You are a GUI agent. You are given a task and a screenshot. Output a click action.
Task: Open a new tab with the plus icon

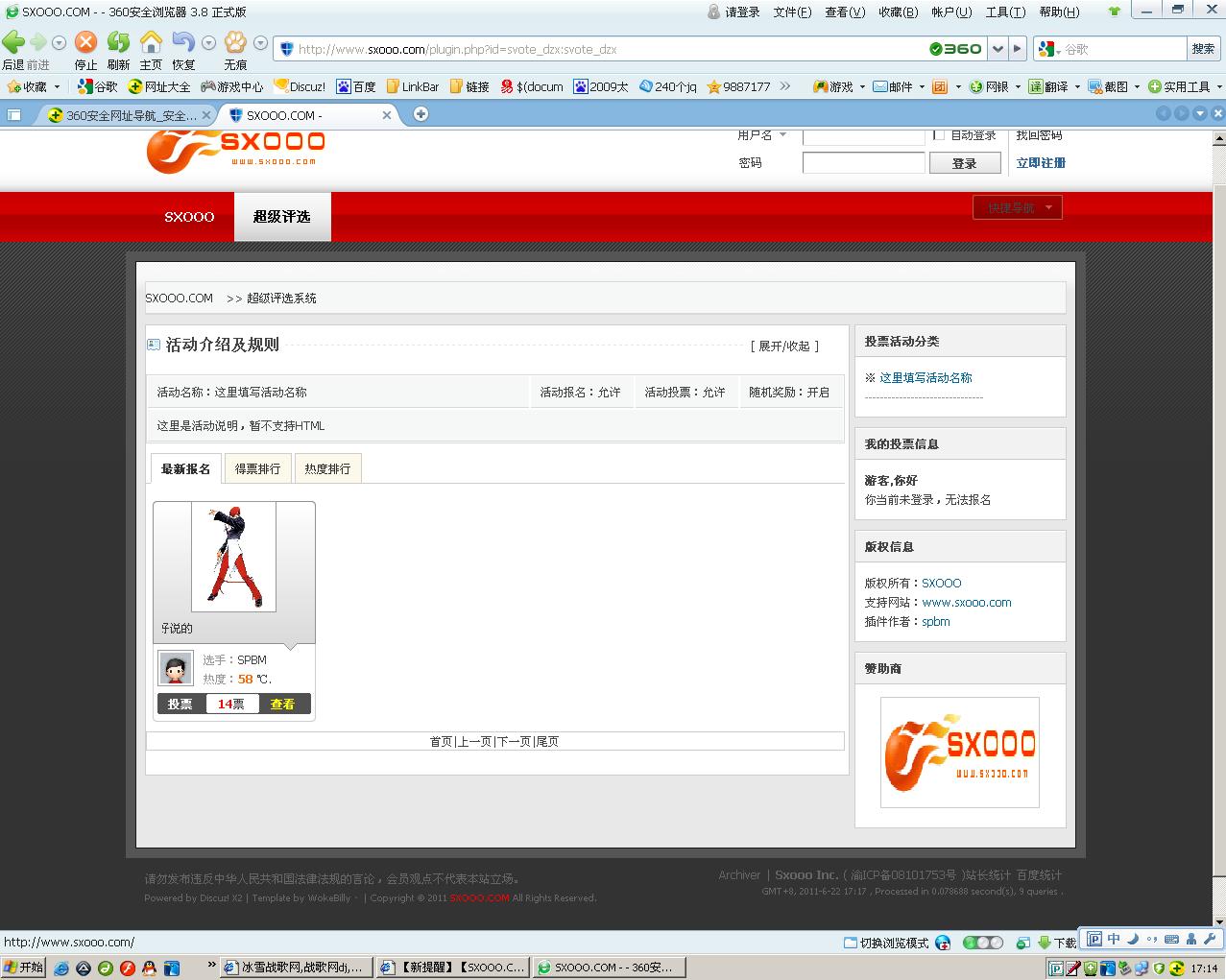coord(421,114)
